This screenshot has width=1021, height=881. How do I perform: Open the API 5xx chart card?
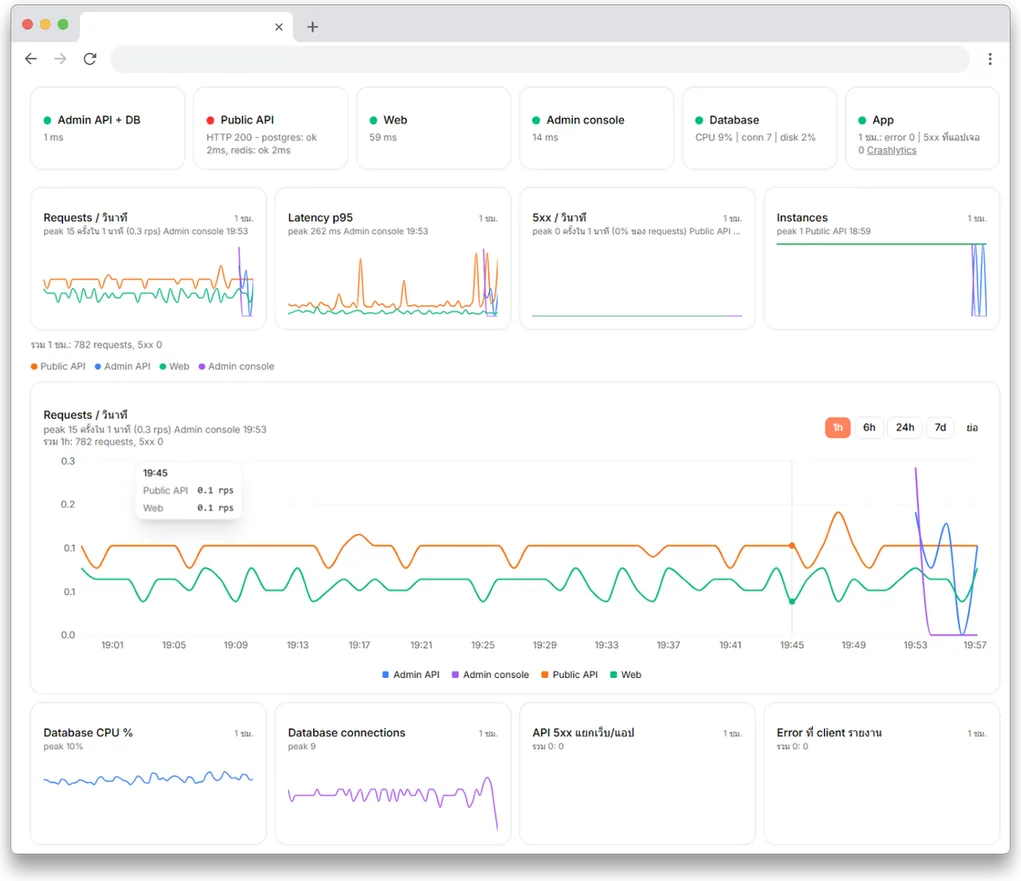(637, 774)
